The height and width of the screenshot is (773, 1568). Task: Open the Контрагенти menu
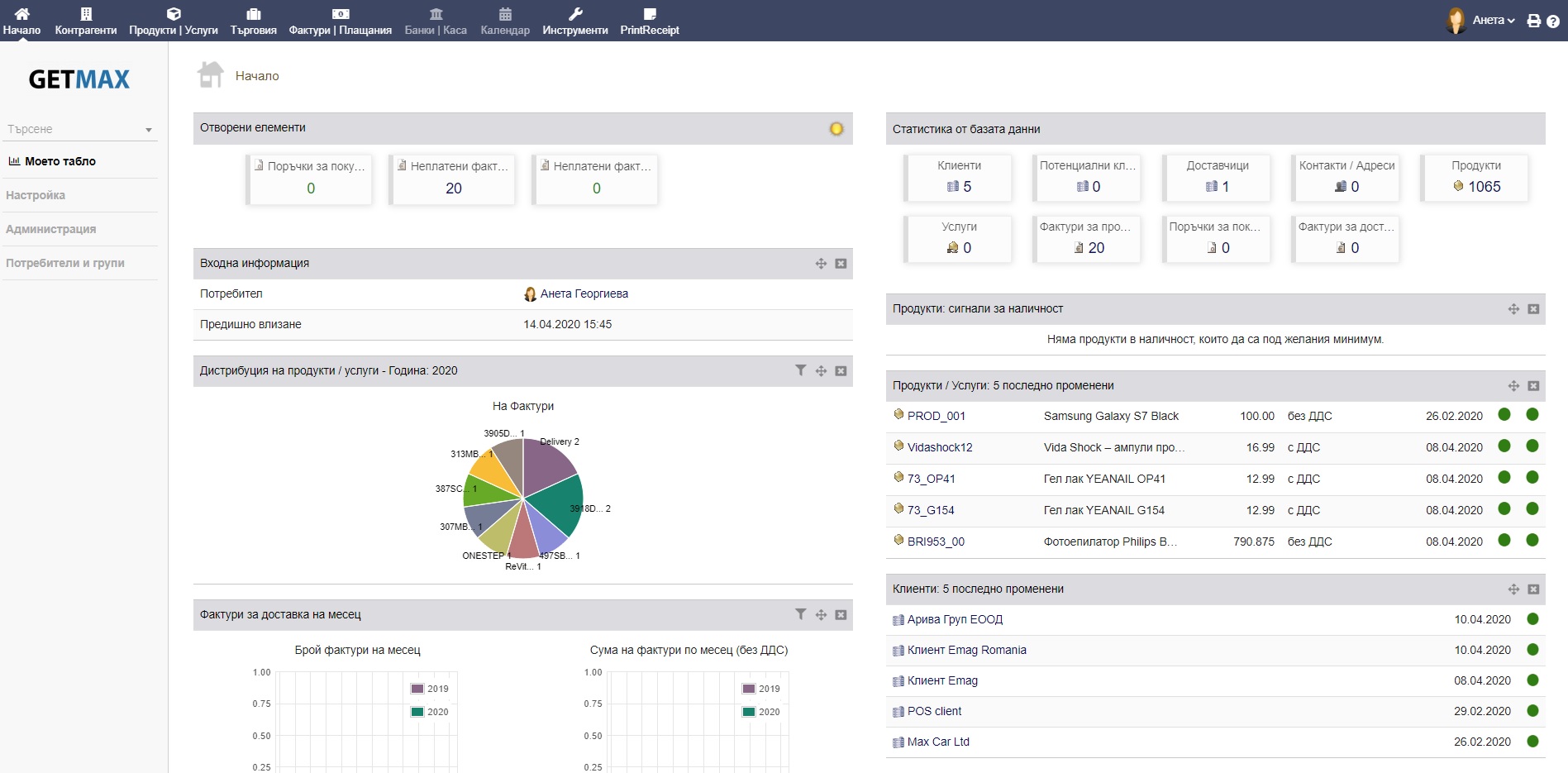[x=86, y=21]
